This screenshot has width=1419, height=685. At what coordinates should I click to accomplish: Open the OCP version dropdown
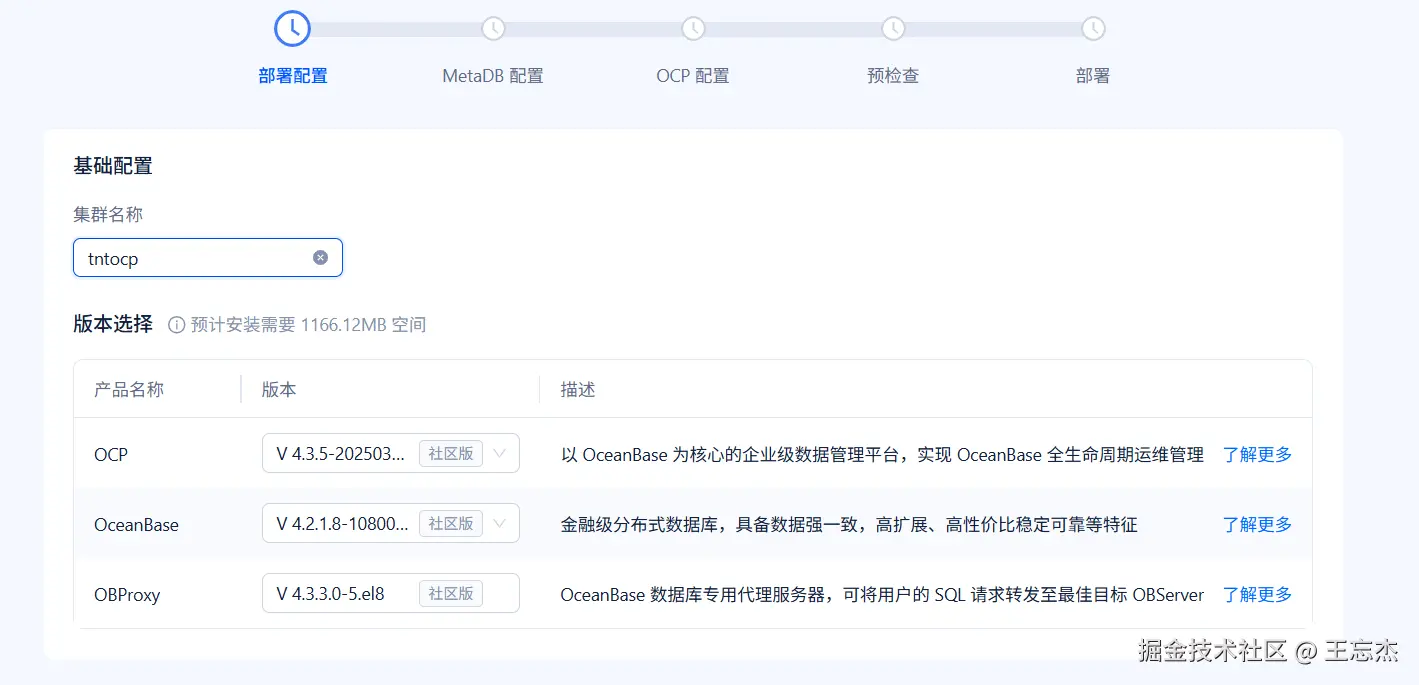[x=391, y=453]
